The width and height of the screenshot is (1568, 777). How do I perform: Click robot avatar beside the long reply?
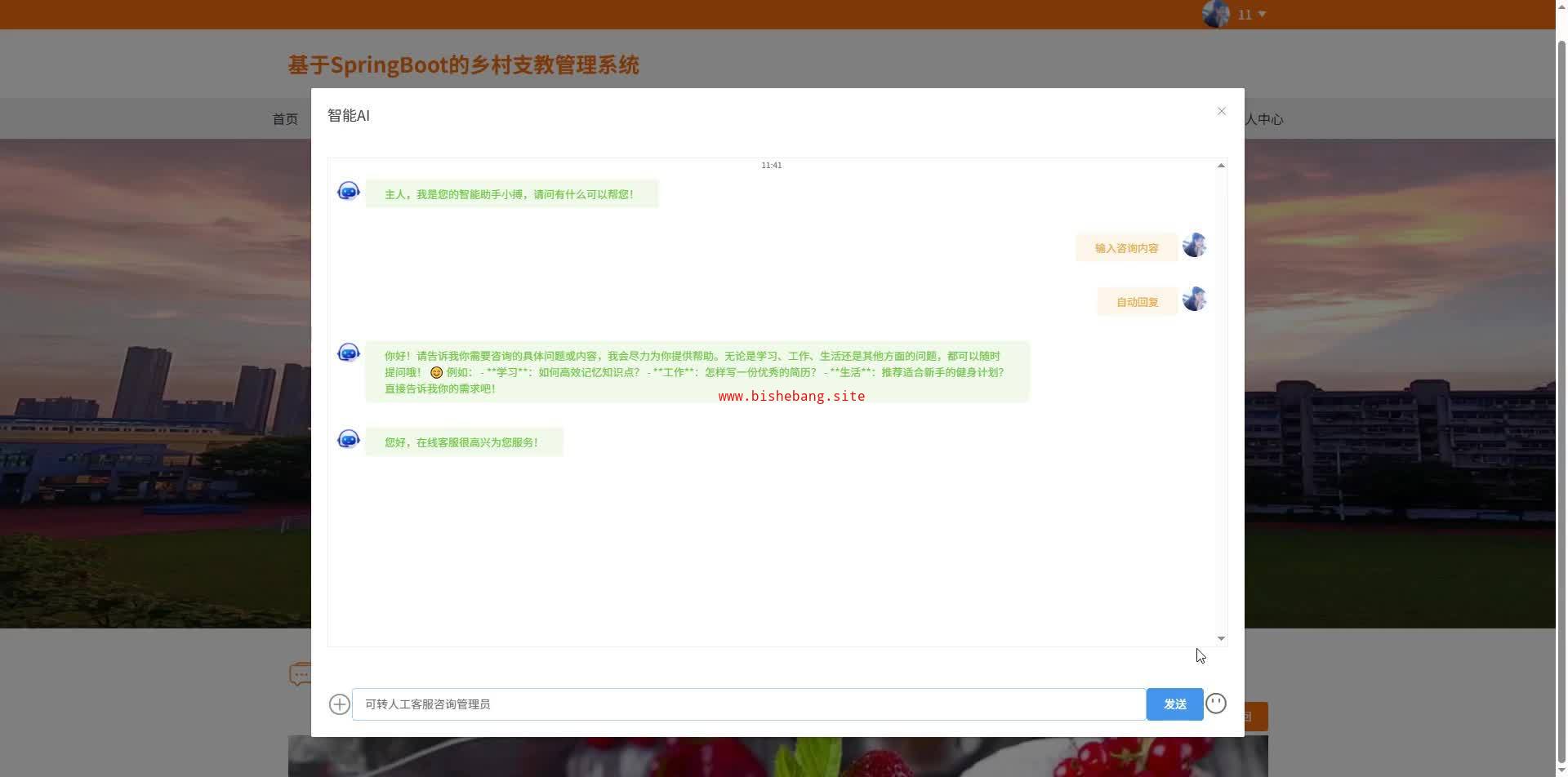pos(349,353)
